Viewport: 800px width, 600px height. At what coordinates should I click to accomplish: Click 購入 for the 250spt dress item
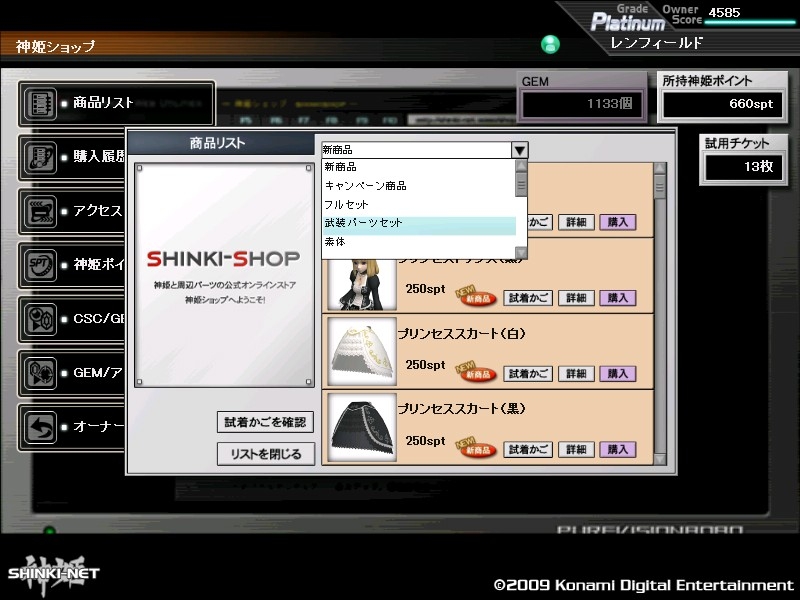618,298
